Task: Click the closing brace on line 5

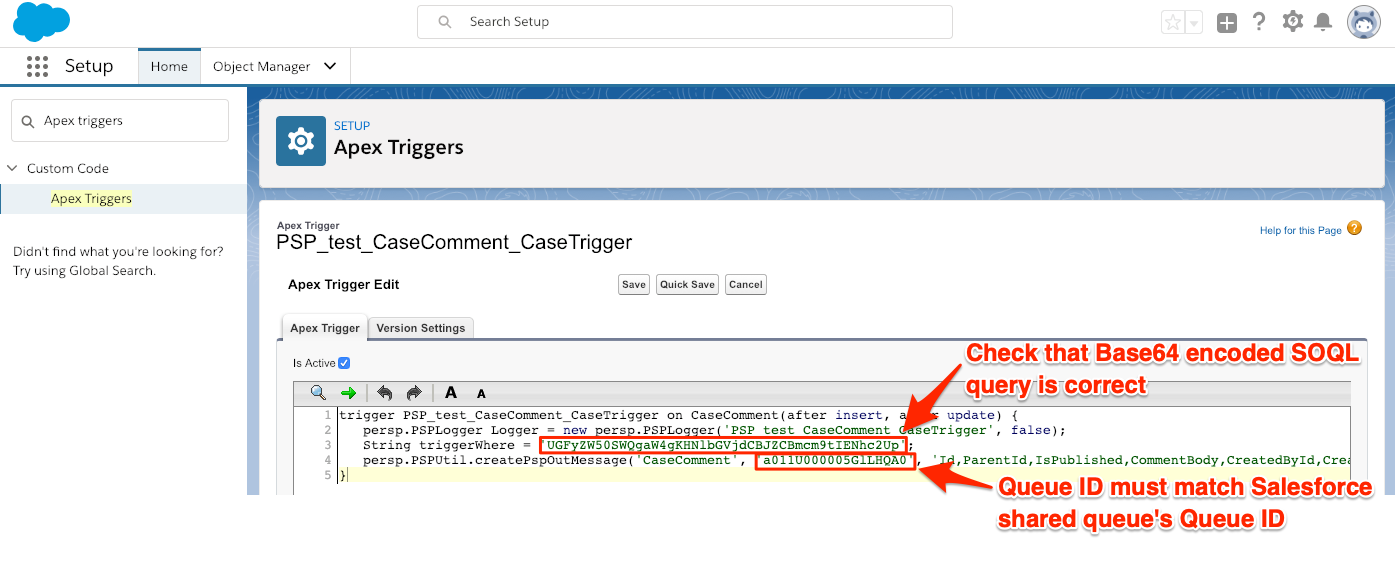Action: coord(343,475)
